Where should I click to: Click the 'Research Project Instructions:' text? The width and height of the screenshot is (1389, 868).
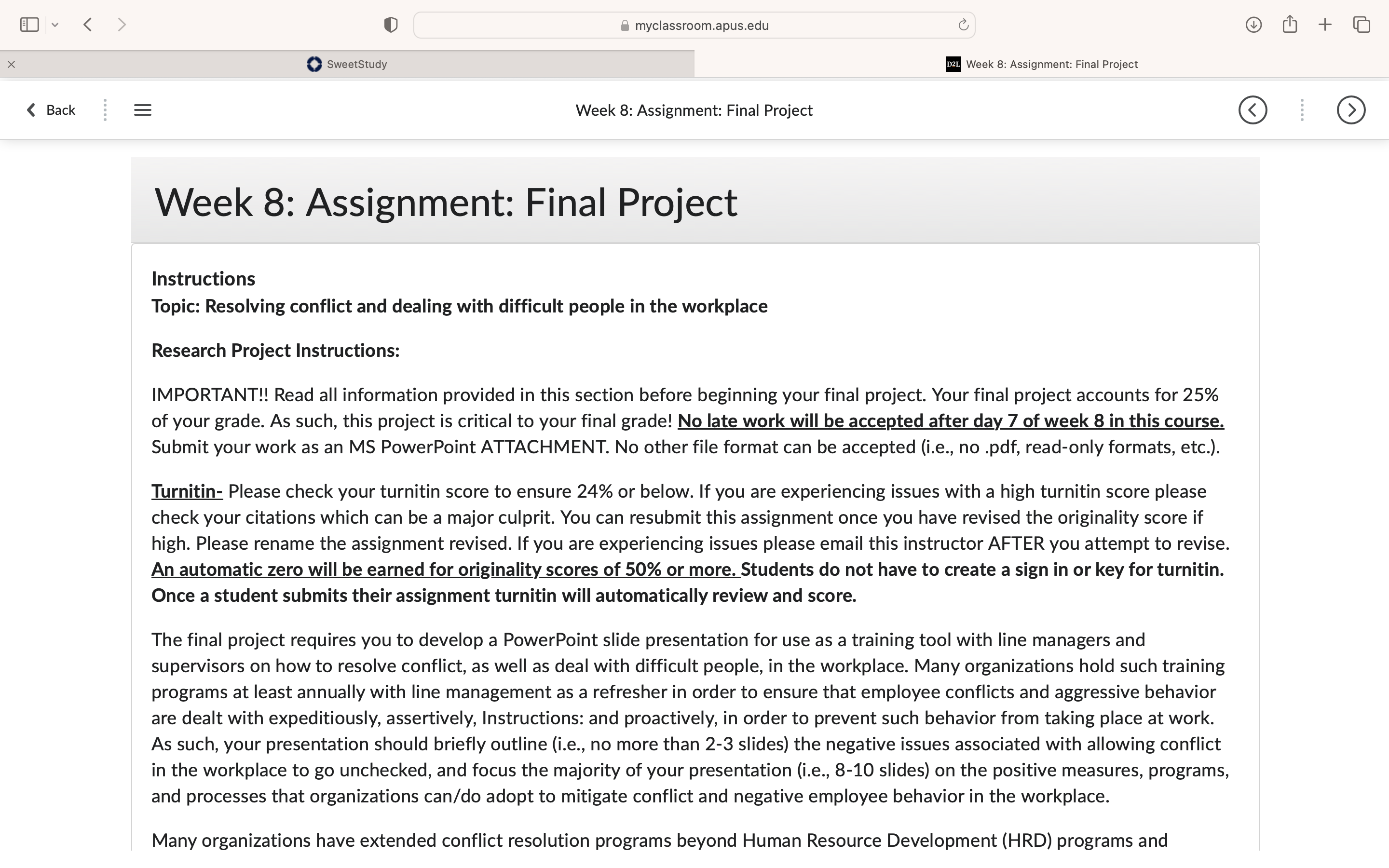(x=275, y=351)
